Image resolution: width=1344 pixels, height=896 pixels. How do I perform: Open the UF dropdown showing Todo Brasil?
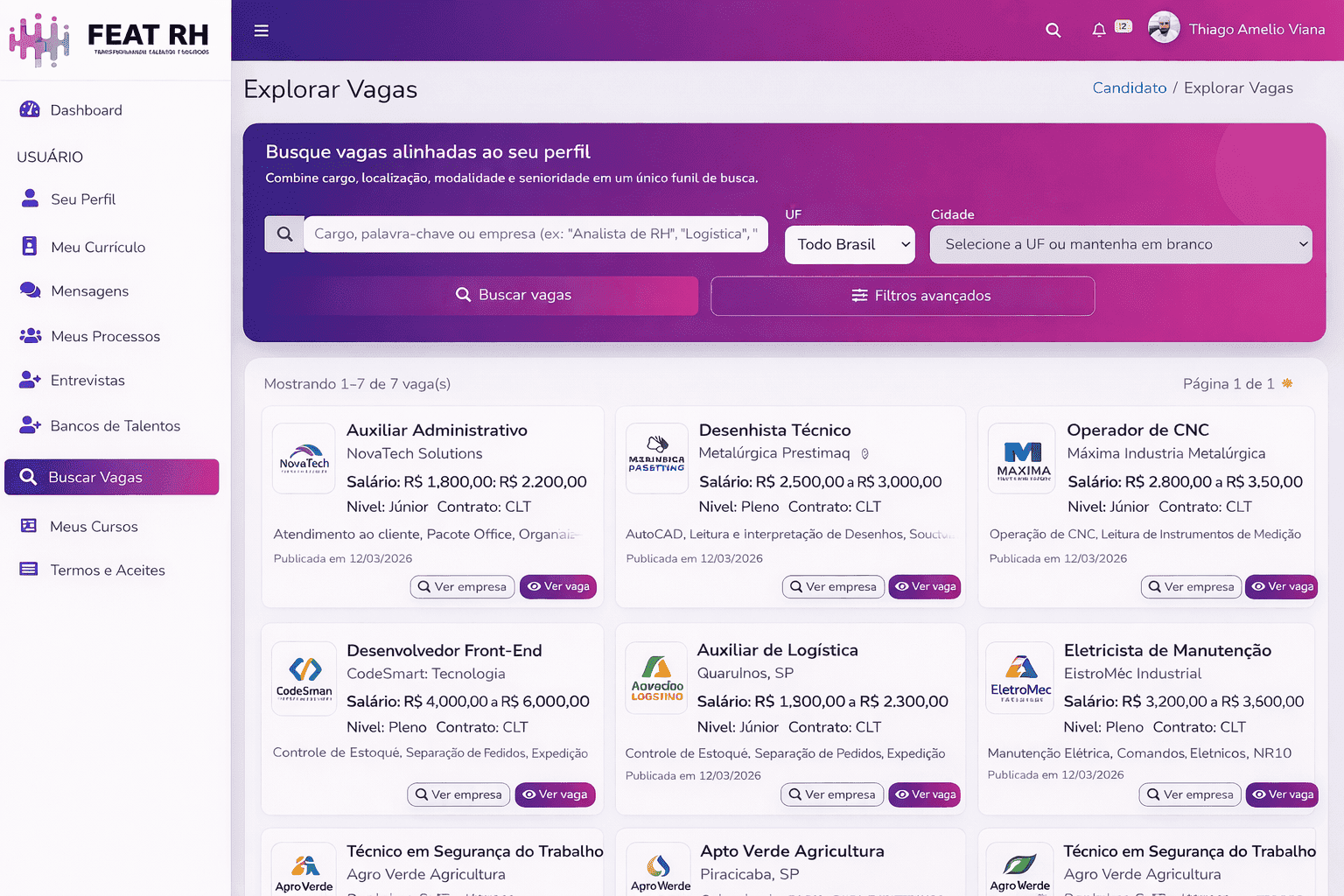click(x=850, y=245)
